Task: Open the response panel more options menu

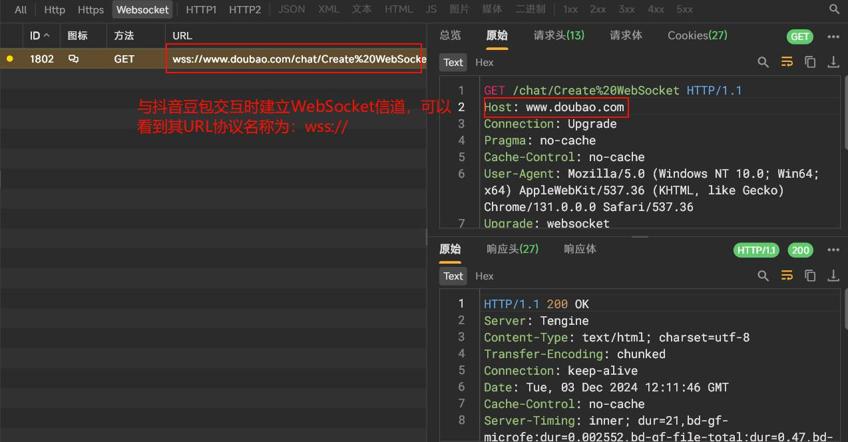Action: (x=833, y=250)
